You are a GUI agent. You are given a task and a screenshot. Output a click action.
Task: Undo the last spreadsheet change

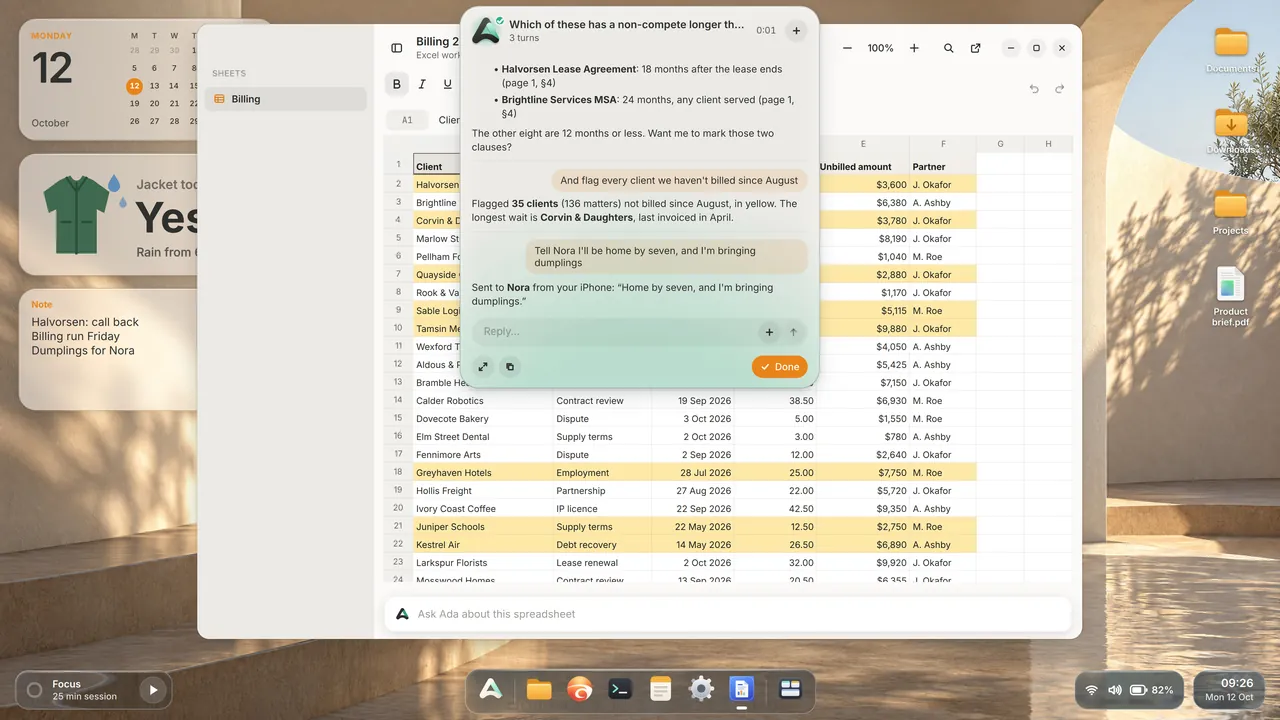tap(1034, 89)
